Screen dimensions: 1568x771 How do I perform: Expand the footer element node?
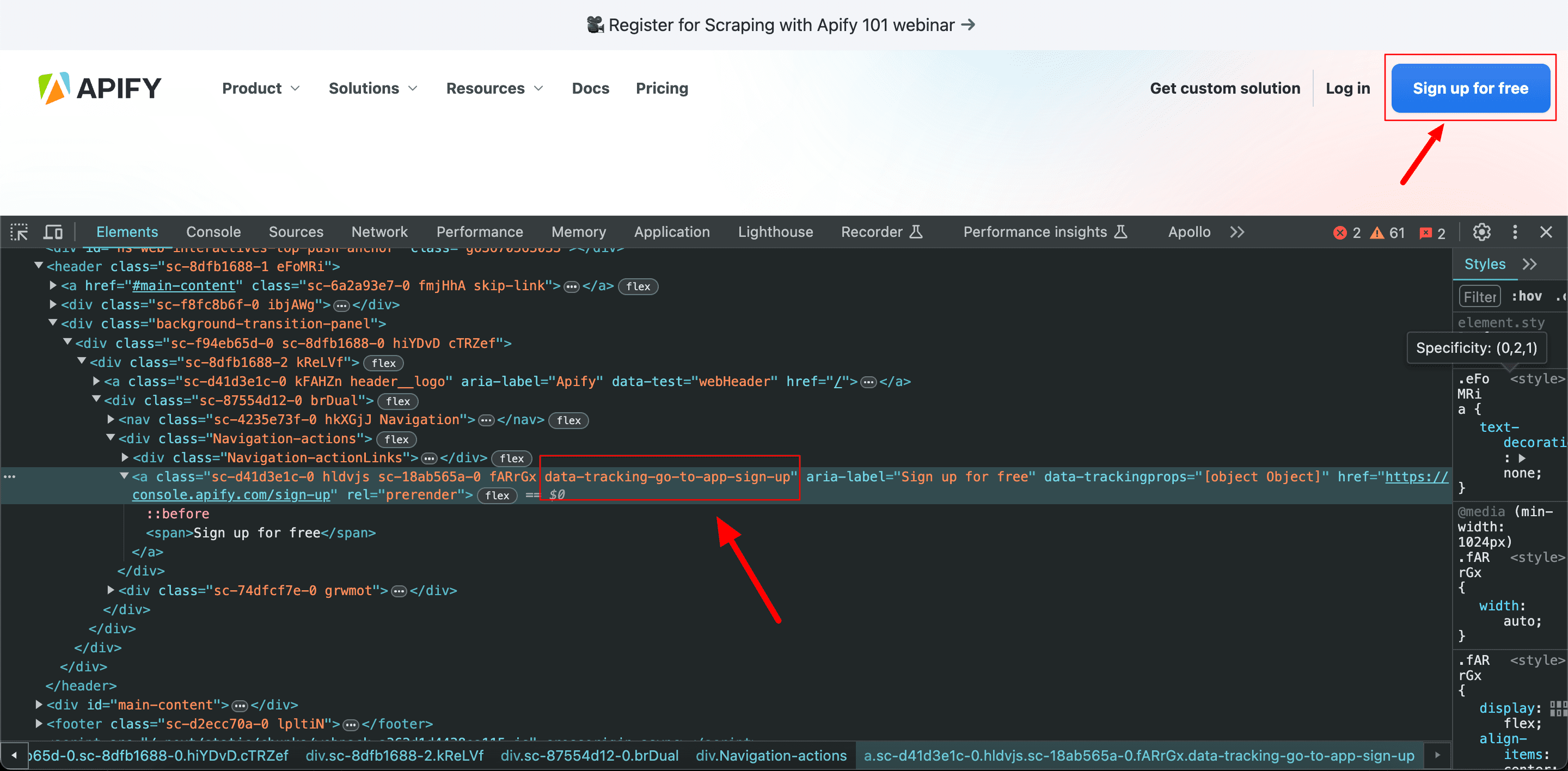point(38,724)
